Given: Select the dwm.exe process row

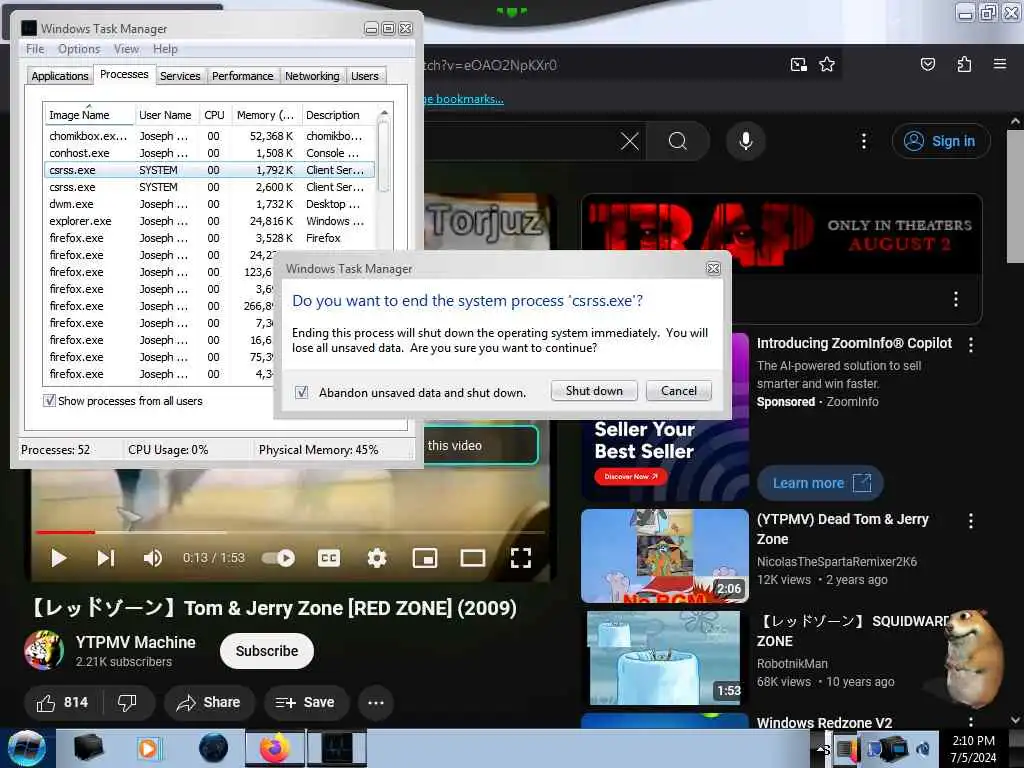Looking at the screenshot, I should click(x=209, y=204).
